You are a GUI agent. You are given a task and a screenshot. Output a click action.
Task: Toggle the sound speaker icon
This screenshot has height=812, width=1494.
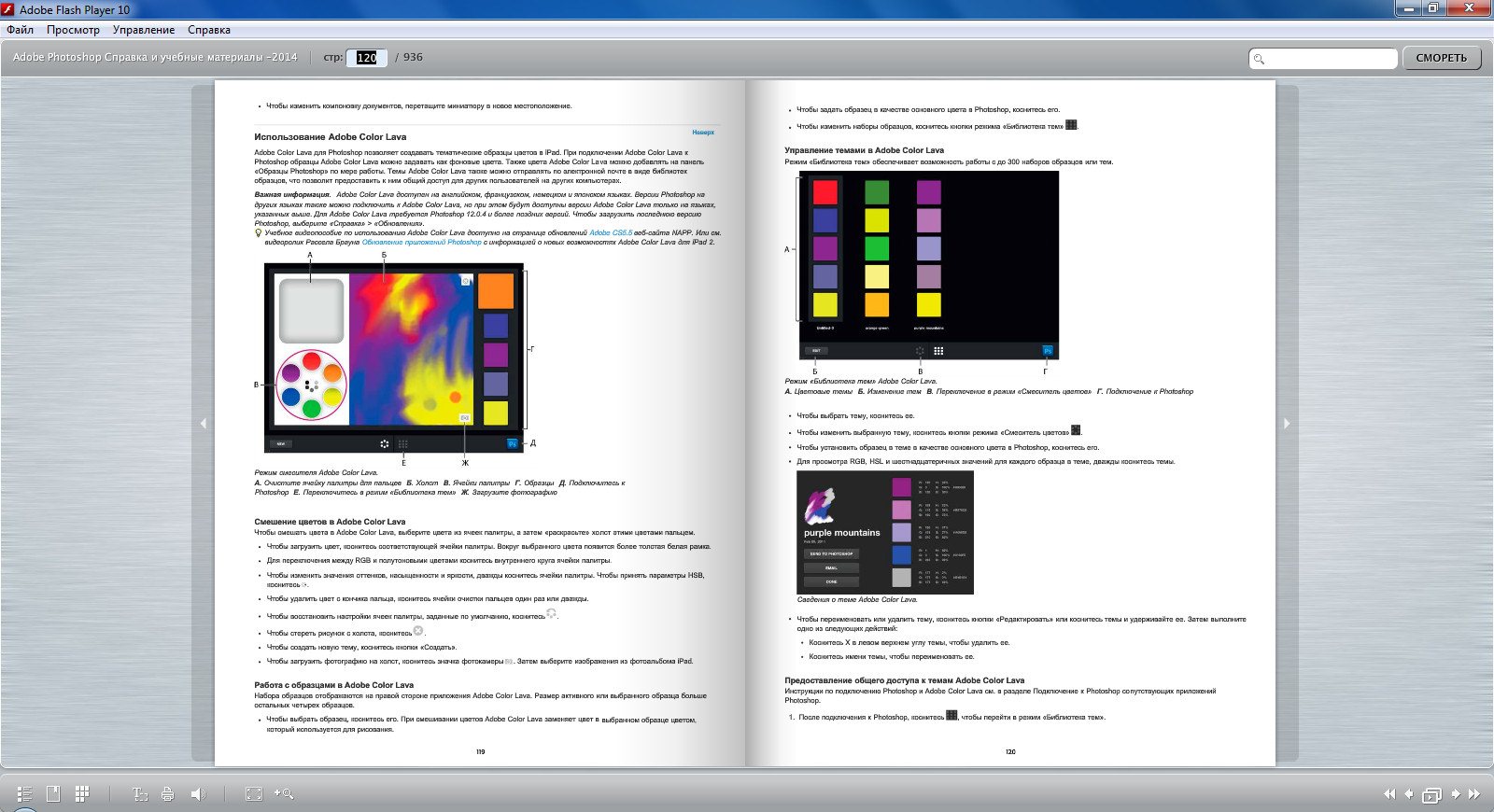[198, 794]
